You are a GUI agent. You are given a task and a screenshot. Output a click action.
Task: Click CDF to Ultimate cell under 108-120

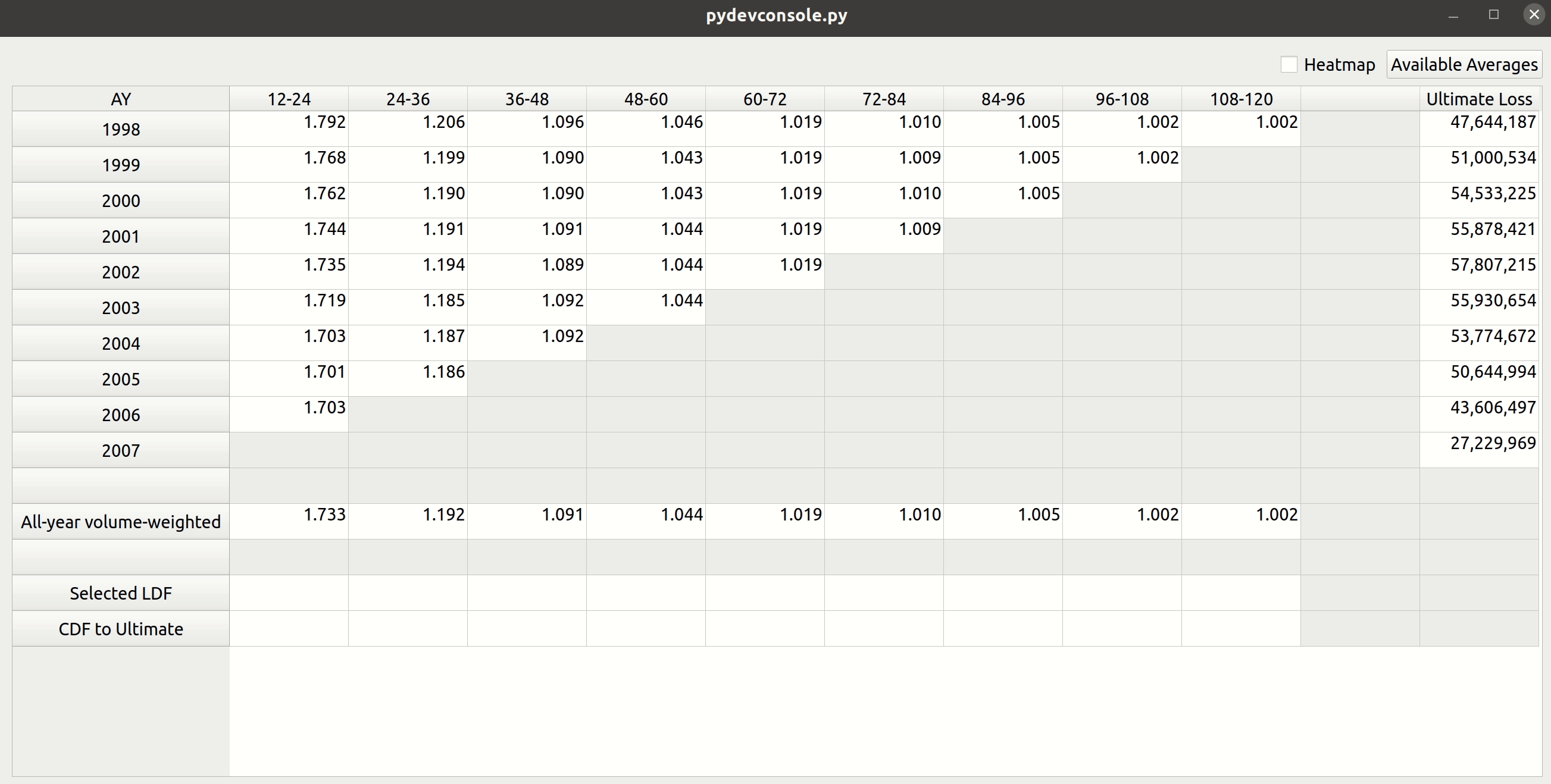1240,629
